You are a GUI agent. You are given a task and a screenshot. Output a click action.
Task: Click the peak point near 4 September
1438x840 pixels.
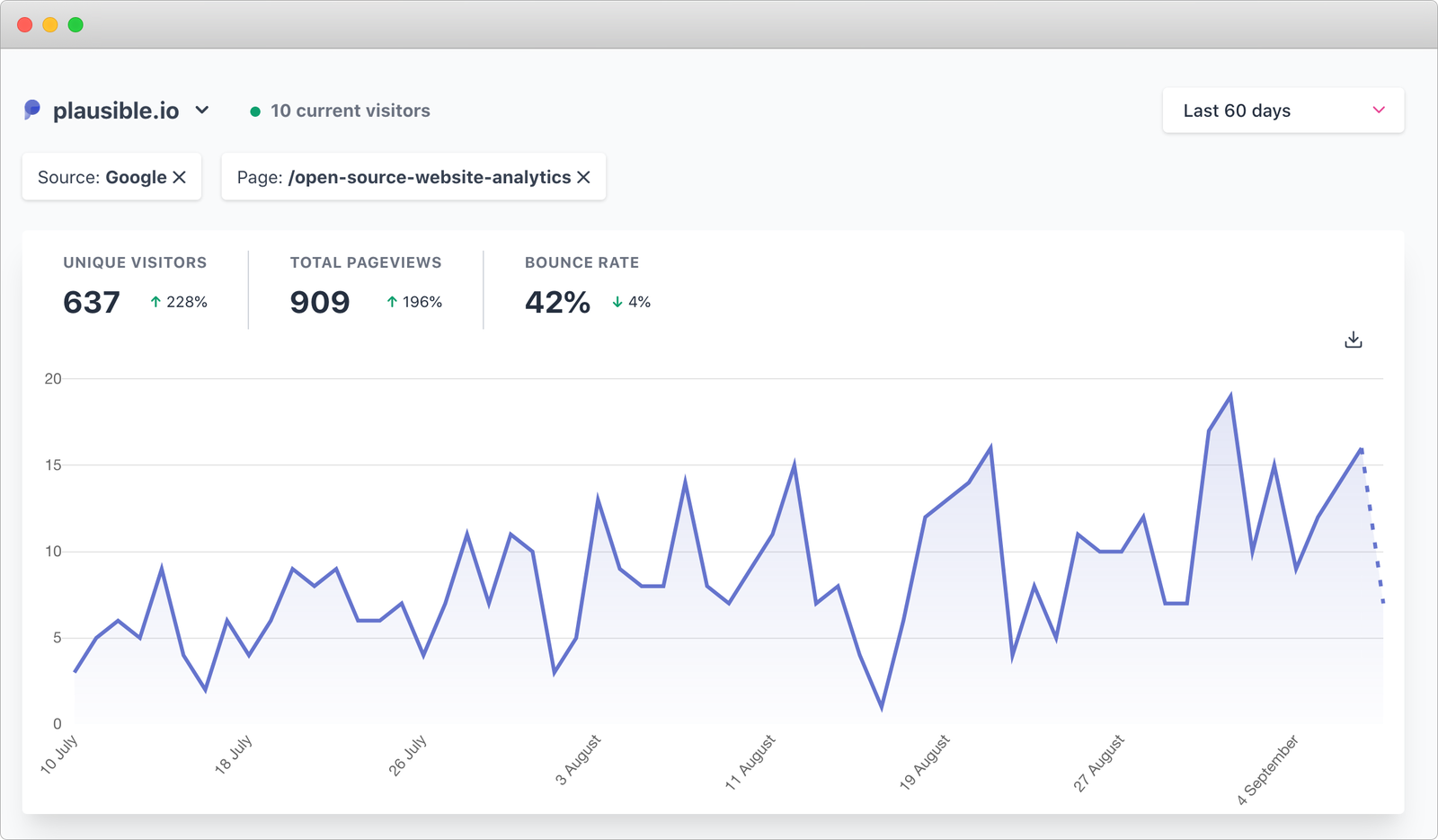[x=1231, y=393]
